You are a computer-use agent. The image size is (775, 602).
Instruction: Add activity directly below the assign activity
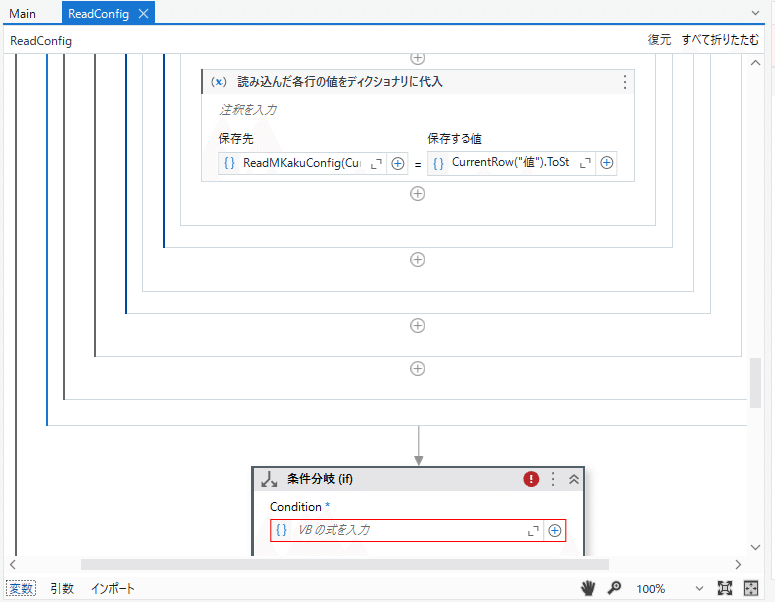(418, 194)
